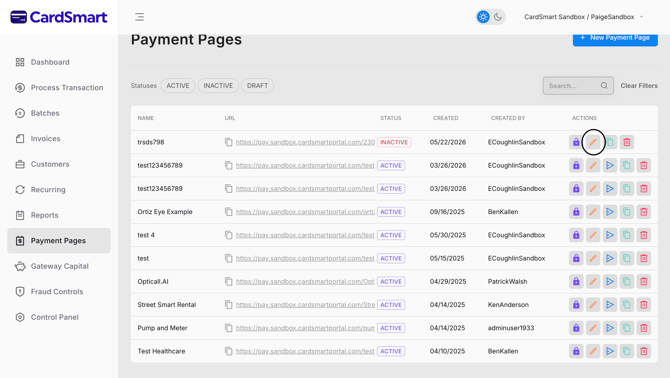Click creator name adminuser1933
This screenshot has height=378, width=670.
point(511,328)
